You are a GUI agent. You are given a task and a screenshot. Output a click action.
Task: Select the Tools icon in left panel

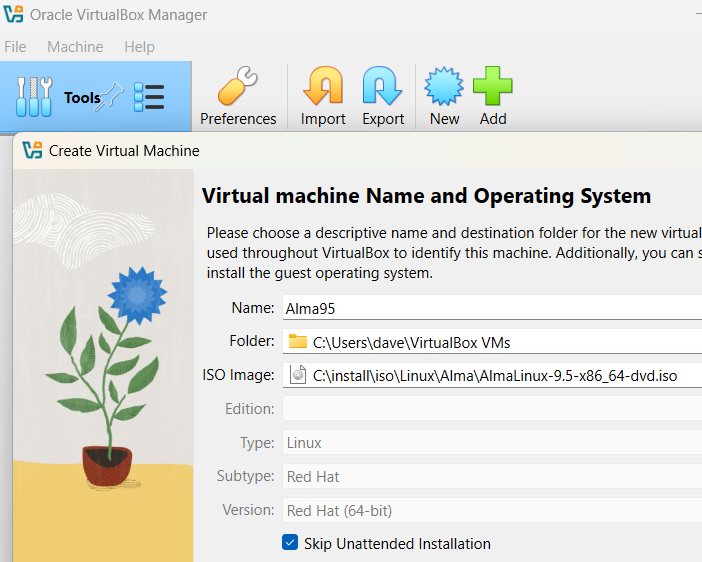34,97
